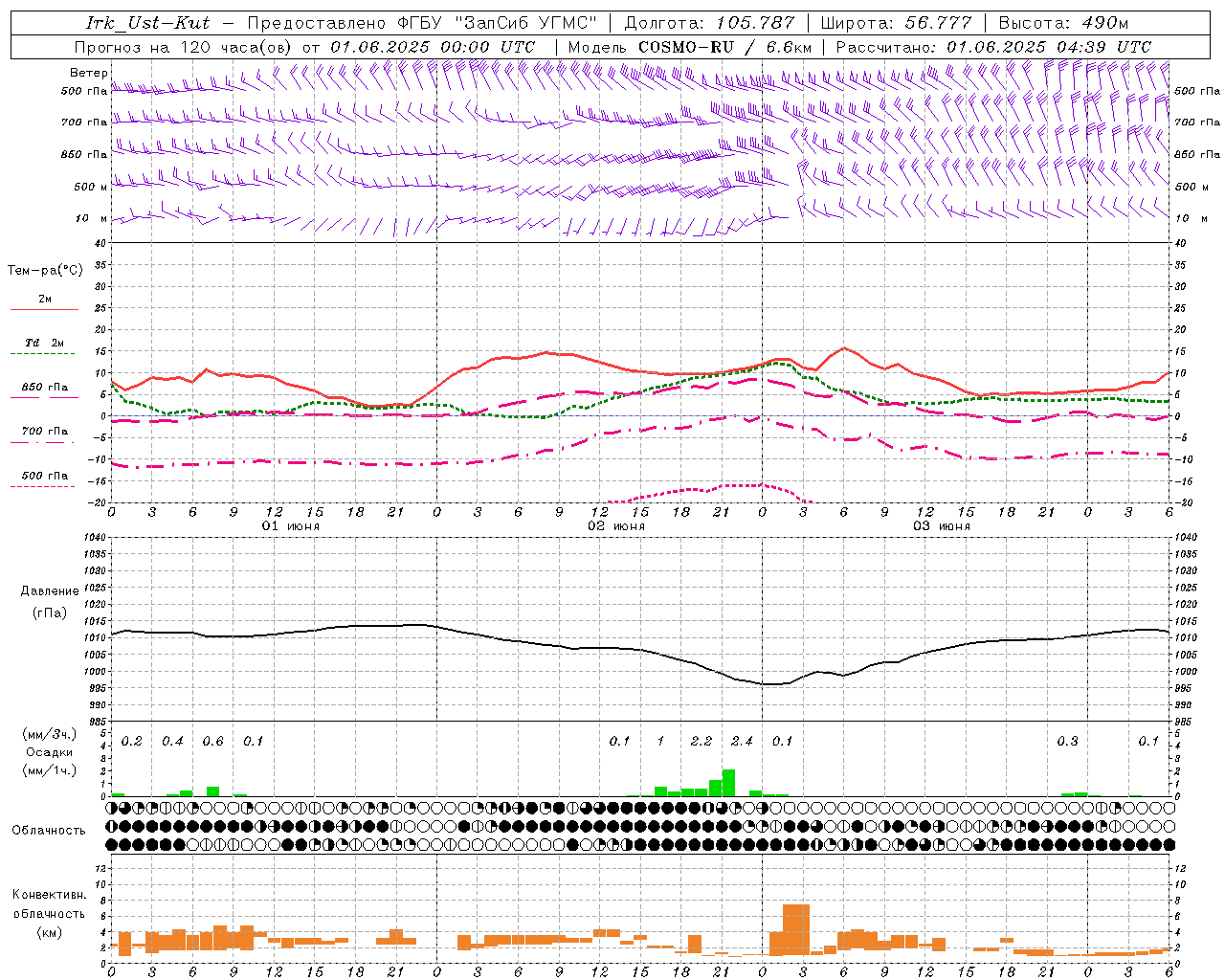Screen dimensions: 1225x980
Task: Click the '(гПа)' pressure unit label
Action: [50, 613]
